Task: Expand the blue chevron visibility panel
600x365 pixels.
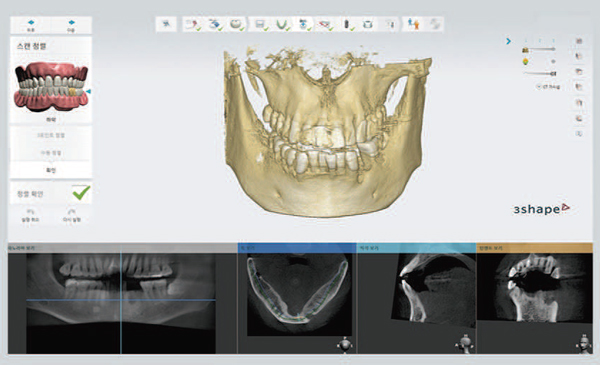Action: click(508, 41)
